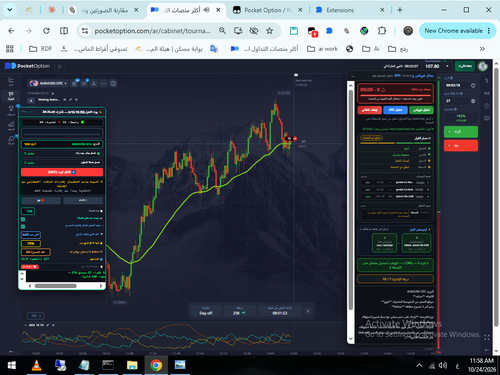This screenshot has width=500, height=375.
Task: Edit the Moving Average indicator settings
Action: click(70, 100)
